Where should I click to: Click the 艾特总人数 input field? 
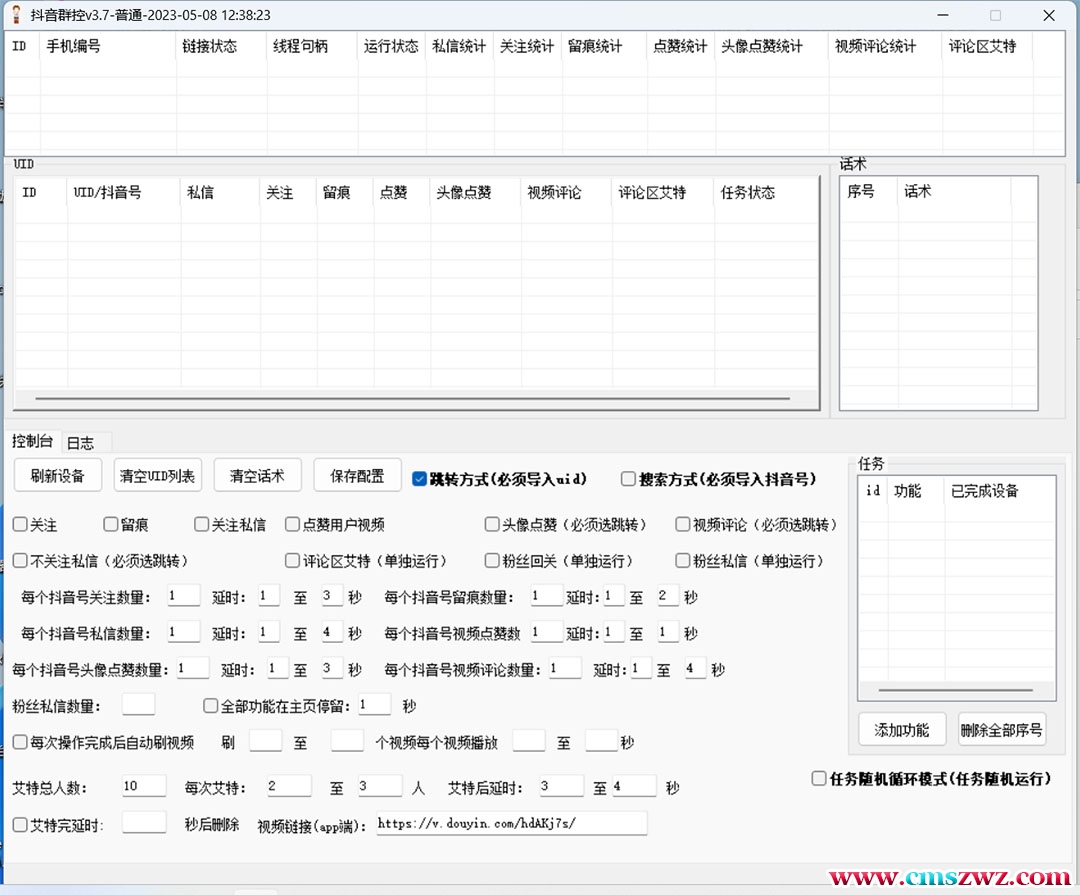pos(143,786)
